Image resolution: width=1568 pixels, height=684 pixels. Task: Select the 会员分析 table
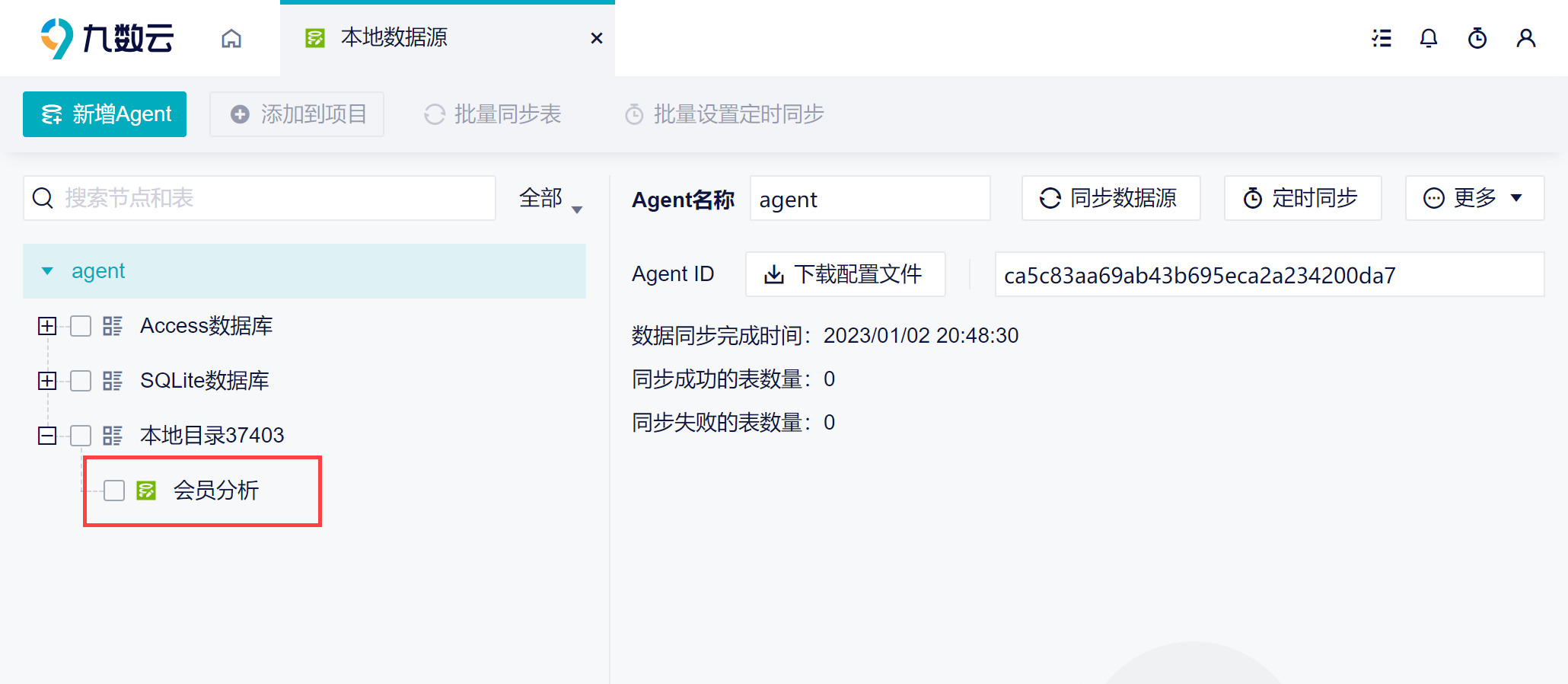[216, 491]
